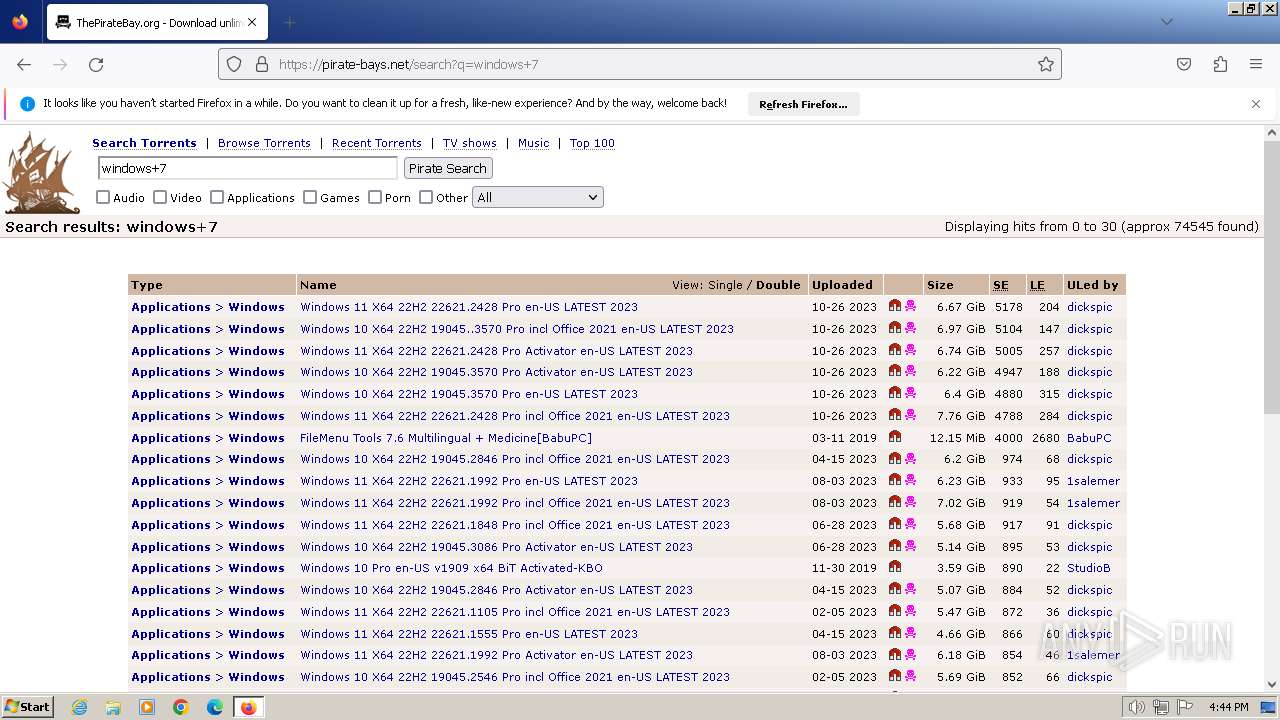
Task: Reload the page with refresh icon
Action: pos(96,64)
